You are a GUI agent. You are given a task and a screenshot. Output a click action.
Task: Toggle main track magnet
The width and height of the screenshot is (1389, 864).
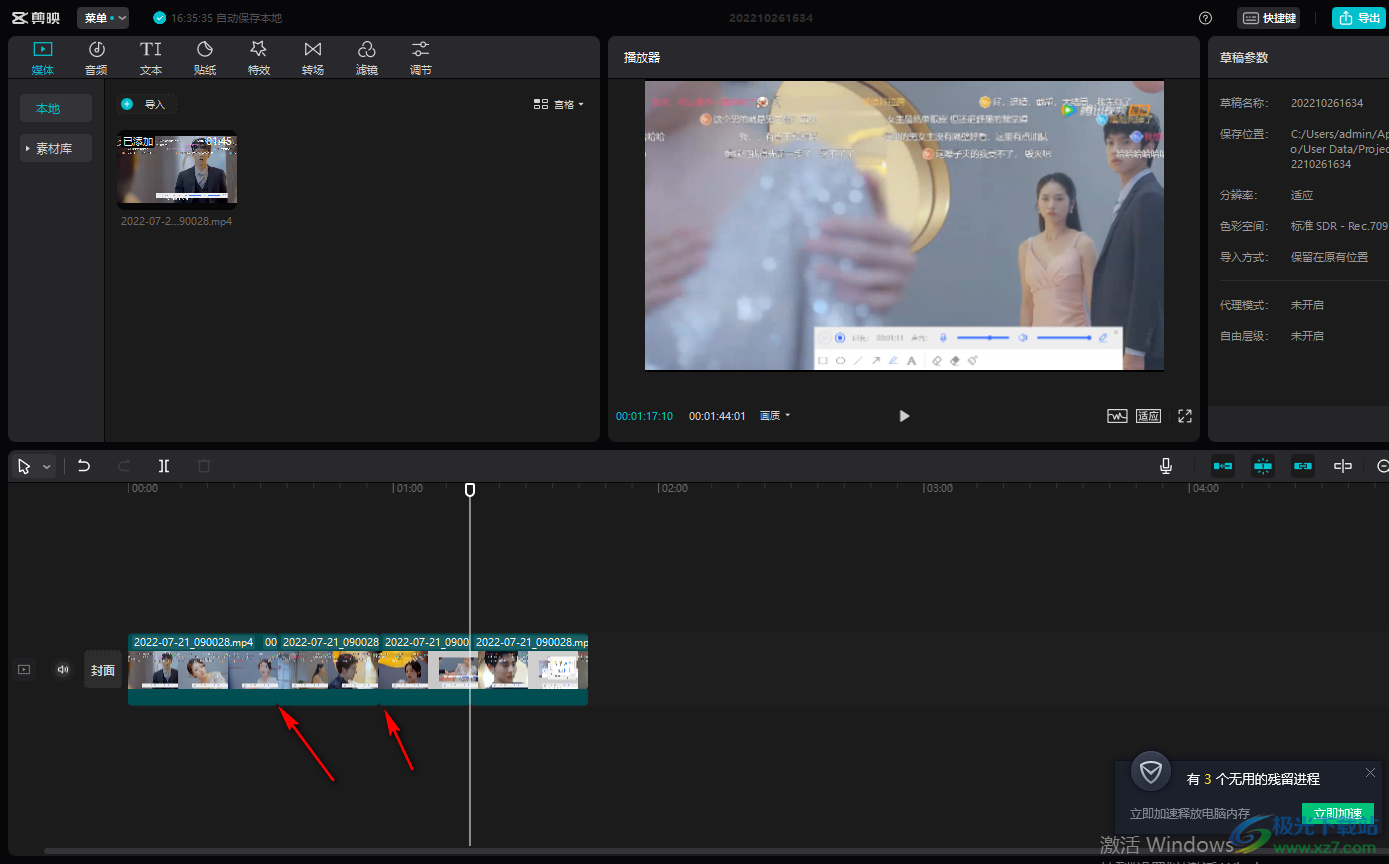click(x=1223, y=466)
